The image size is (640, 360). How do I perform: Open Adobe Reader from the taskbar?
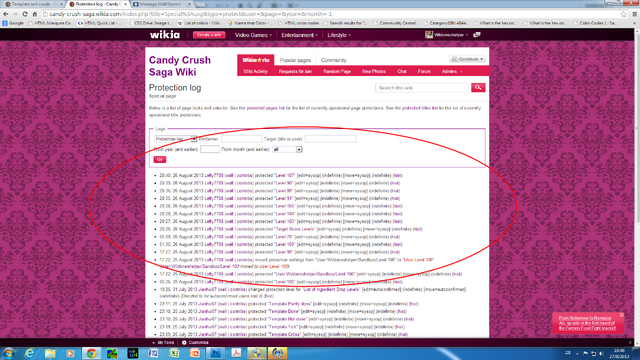click(x=236, y=353)
